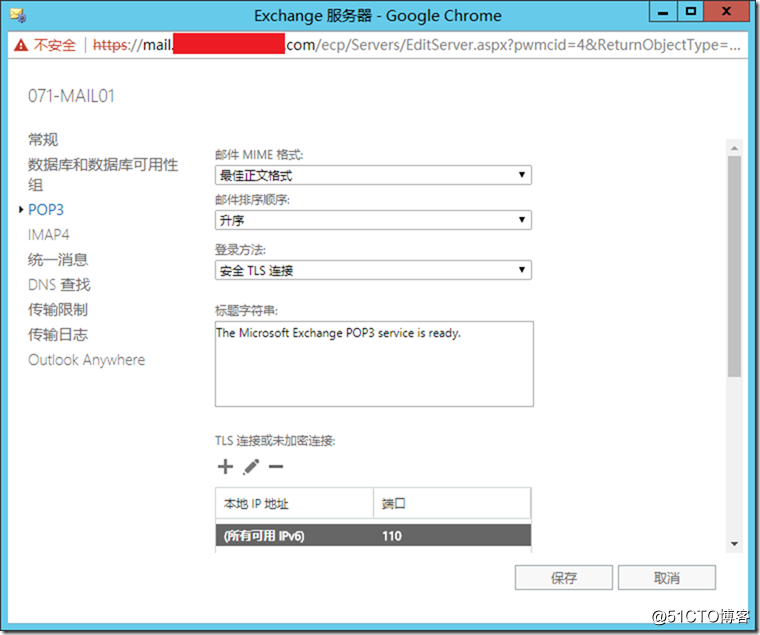Screen dimensions: 760x635
Task: Click the vertical scrollbar thumb
Action: click(x=734, y=266)
